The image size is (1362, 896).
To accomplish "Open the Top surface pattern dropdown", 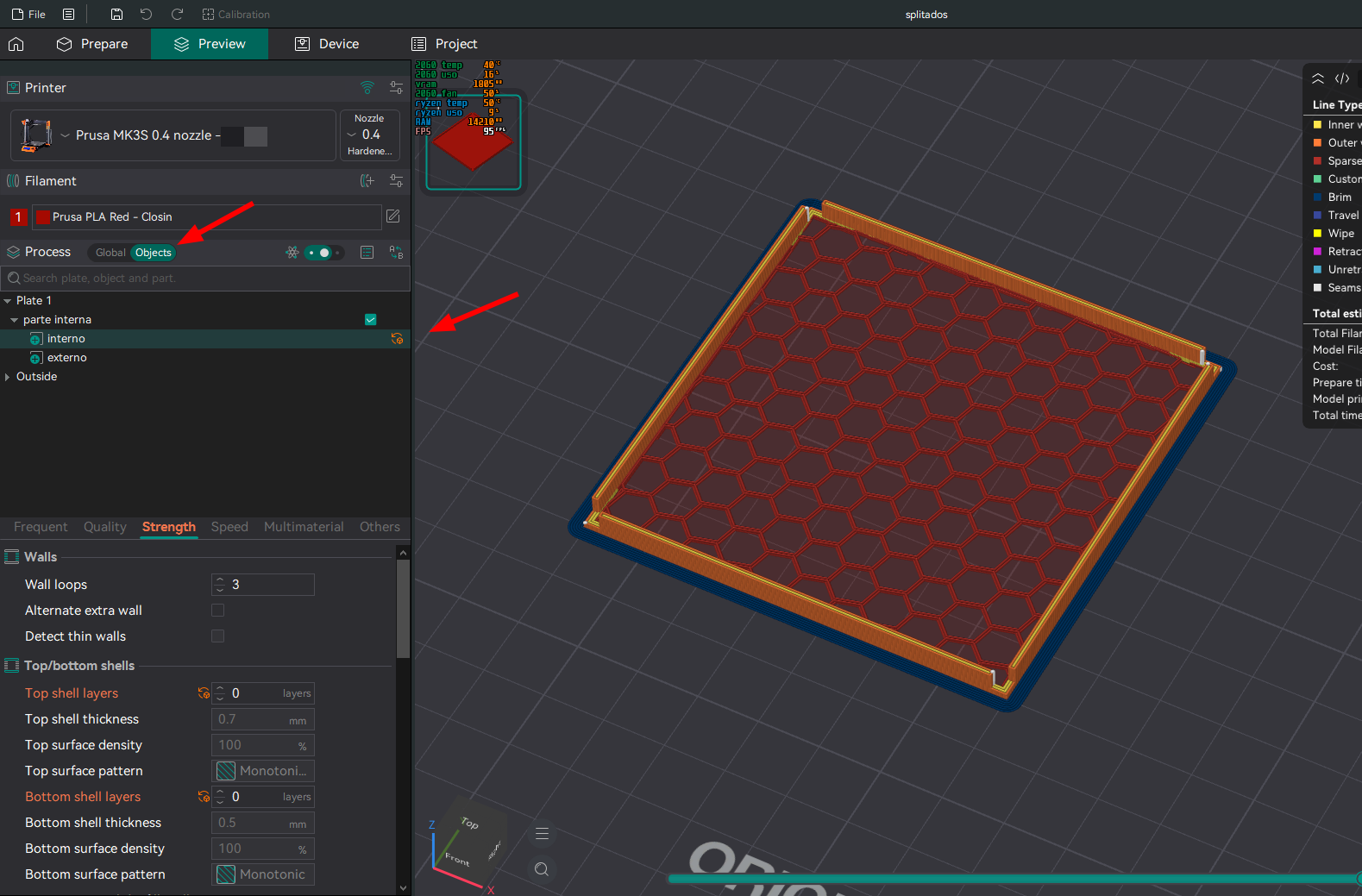I will pos(263,771).
